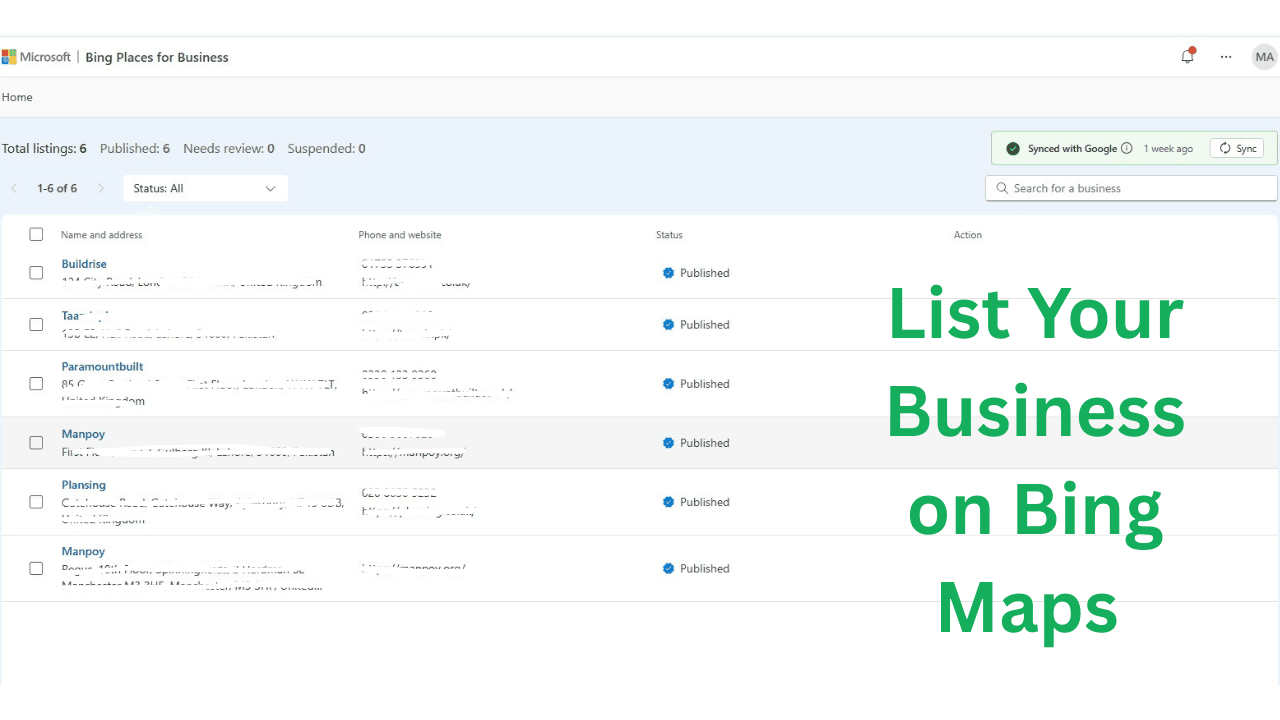Open the Status: All filter dropdown

[205, 188]
